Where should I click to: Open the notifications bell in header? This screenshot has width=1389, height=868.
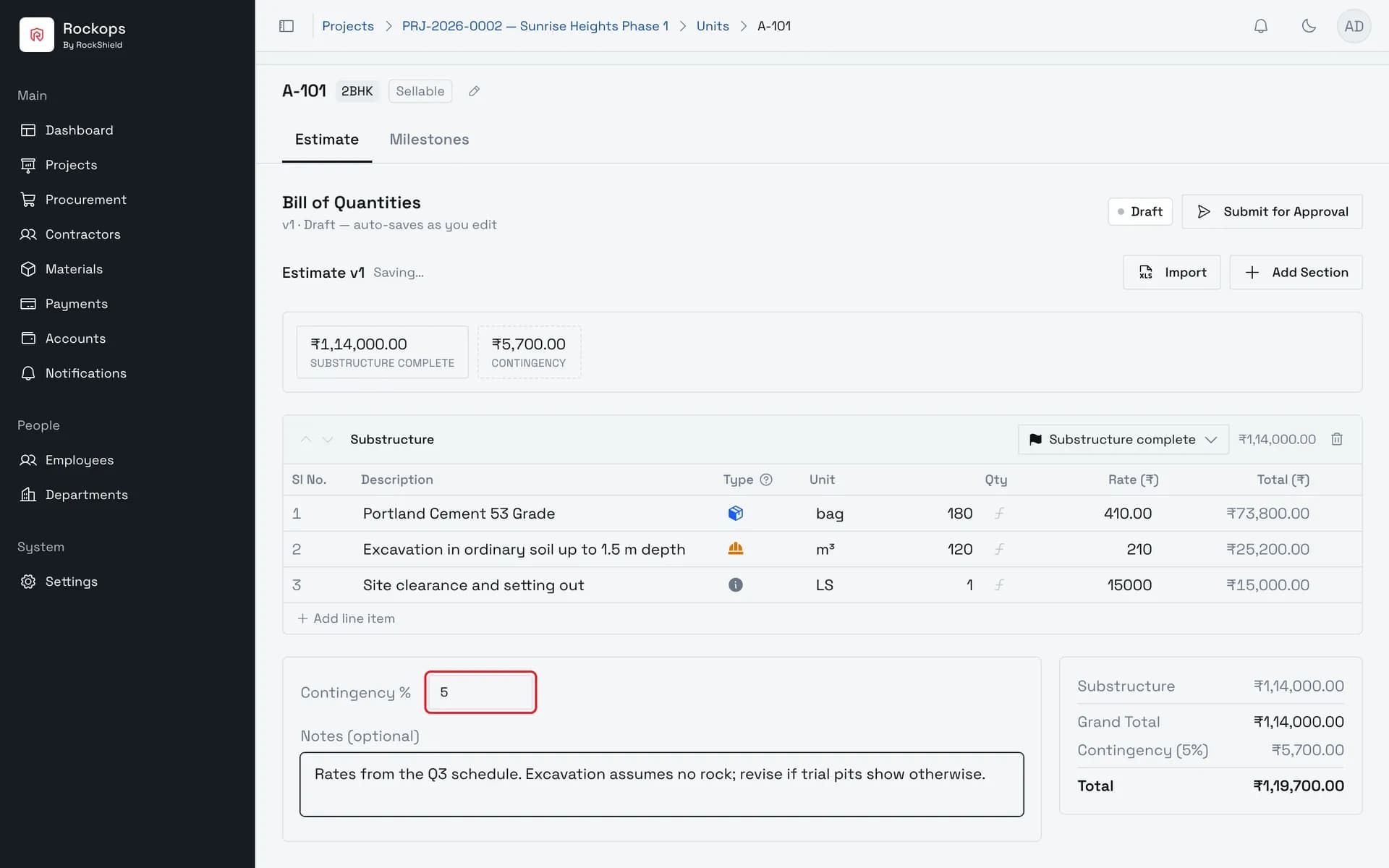1260,26
